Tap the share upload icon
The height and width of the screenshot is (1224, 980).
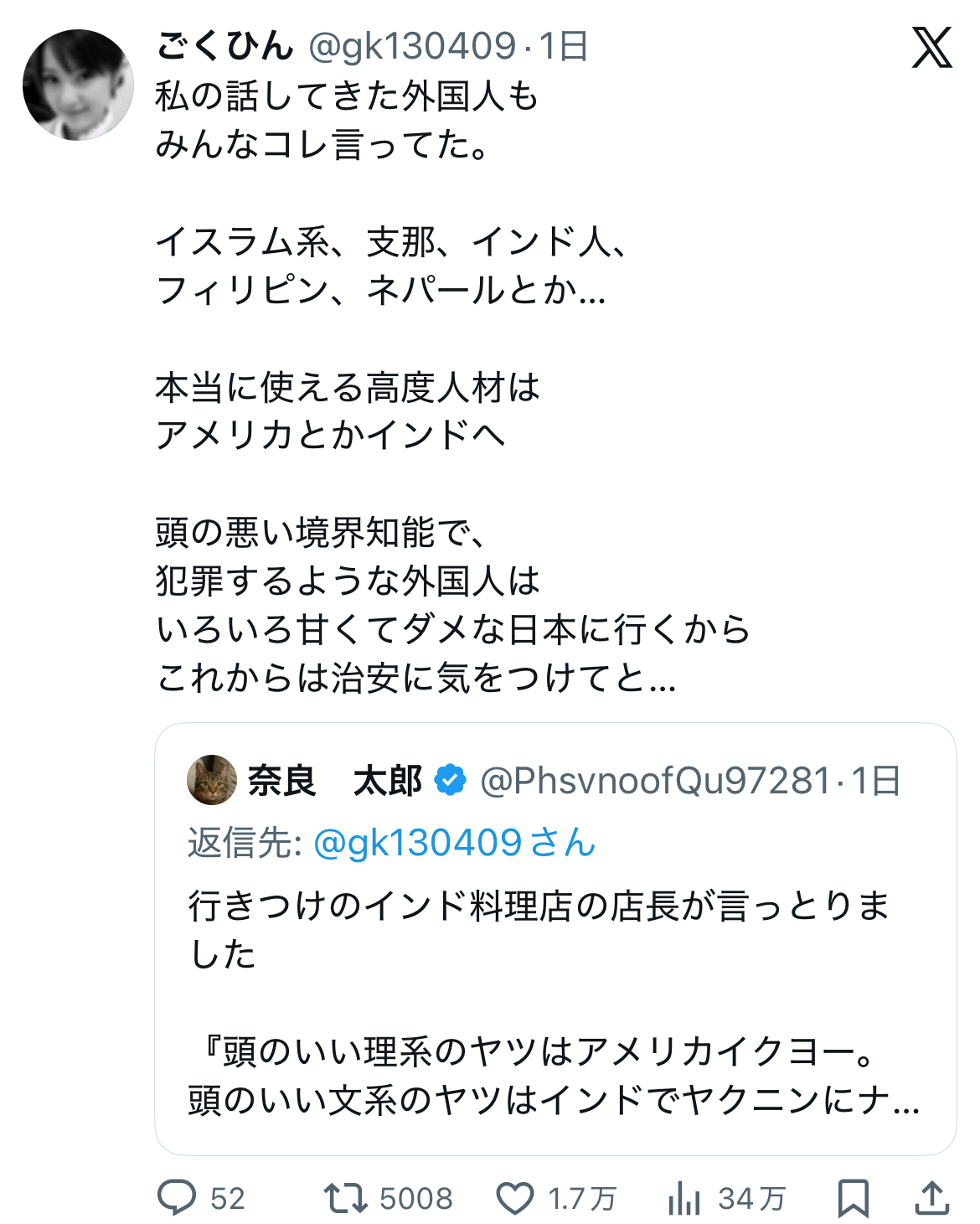click(x=931, y=1198)
